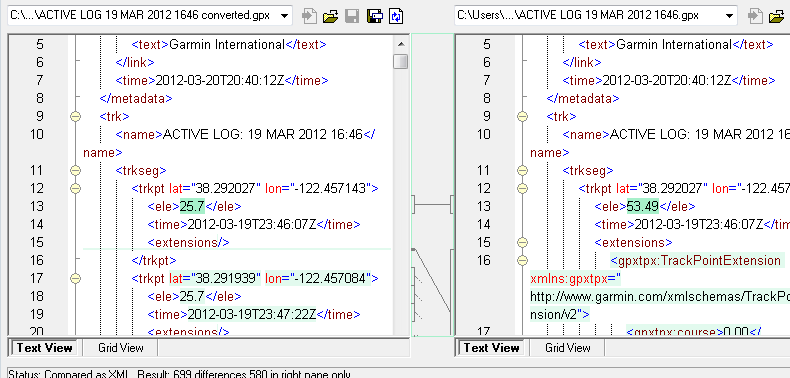Screen dimensions: 790x378
Task: Switch left pane to Text View tab
Action: (x=45, y=348)
